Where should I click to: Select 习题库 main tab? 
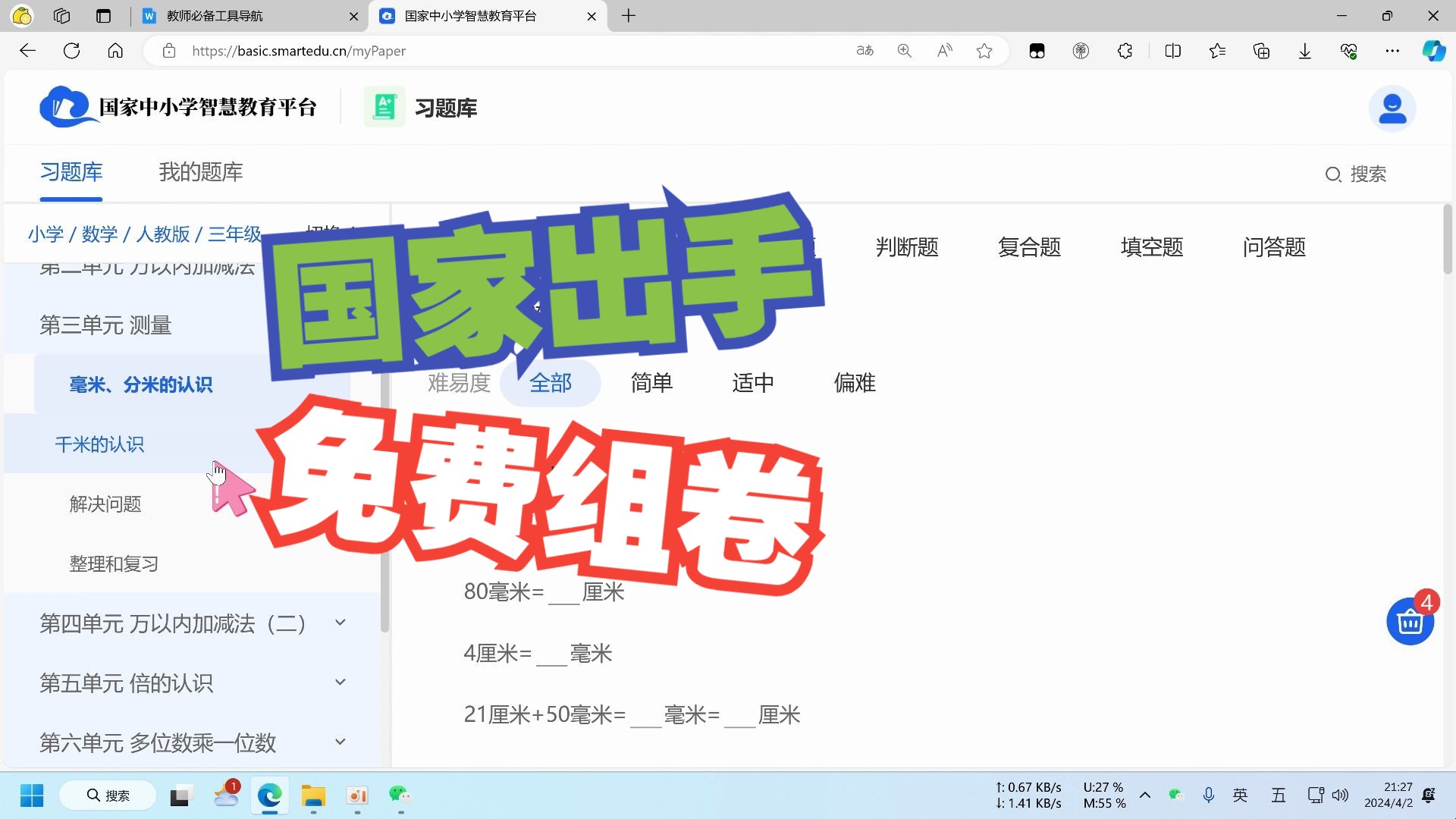pos(70,172)
